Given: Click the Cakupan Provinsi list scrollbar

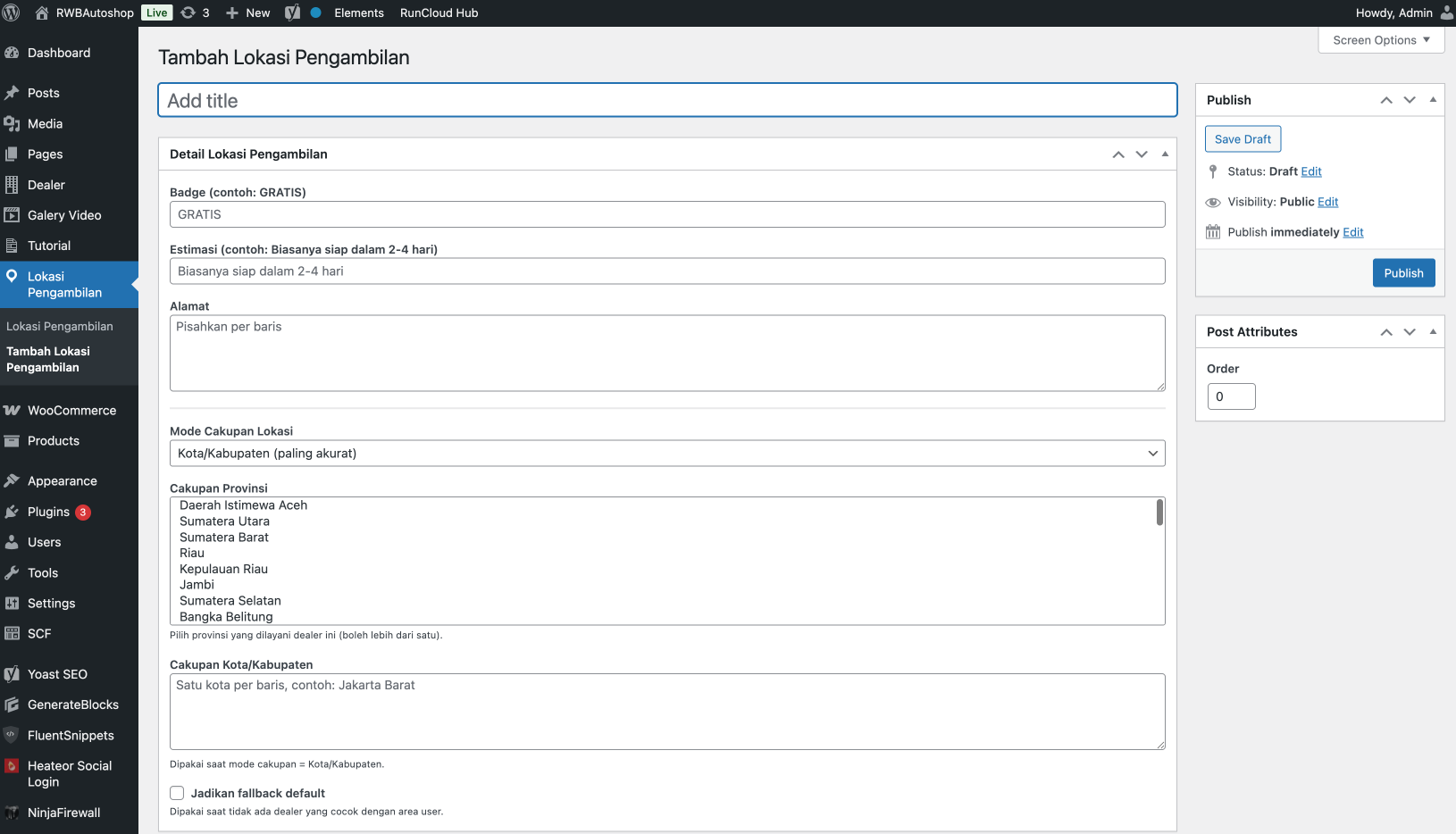Looking at the screenshot, I should coord(1159,513).
